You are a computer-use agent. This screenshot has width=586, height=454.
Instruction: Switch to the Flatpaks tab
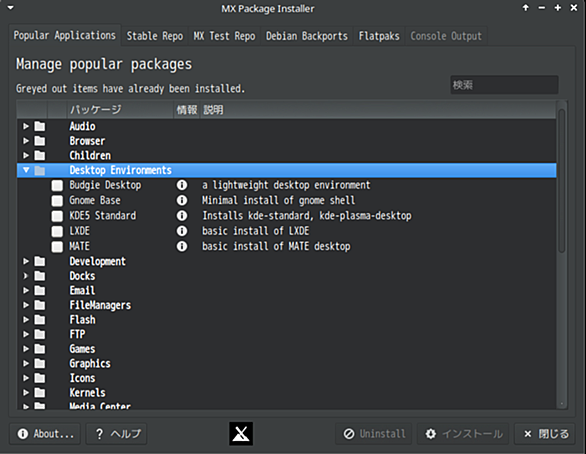(379, 36)
